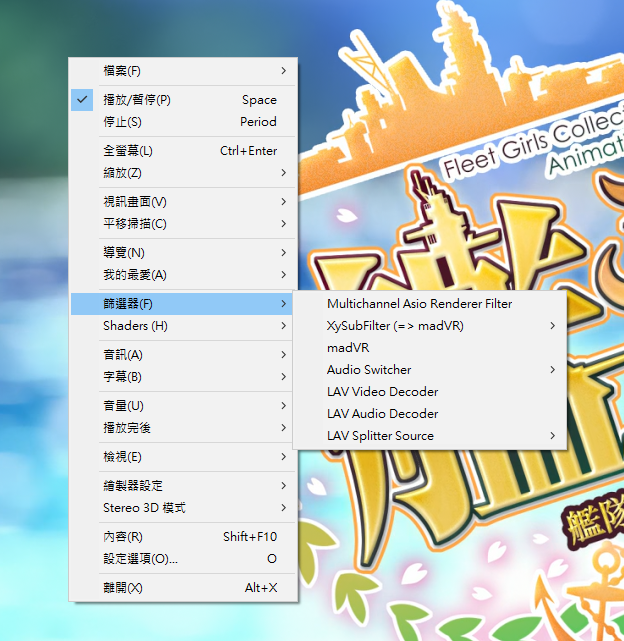Open the Shaders (H) submenu
Screen dimensions: 624x641
pos(182,326)
